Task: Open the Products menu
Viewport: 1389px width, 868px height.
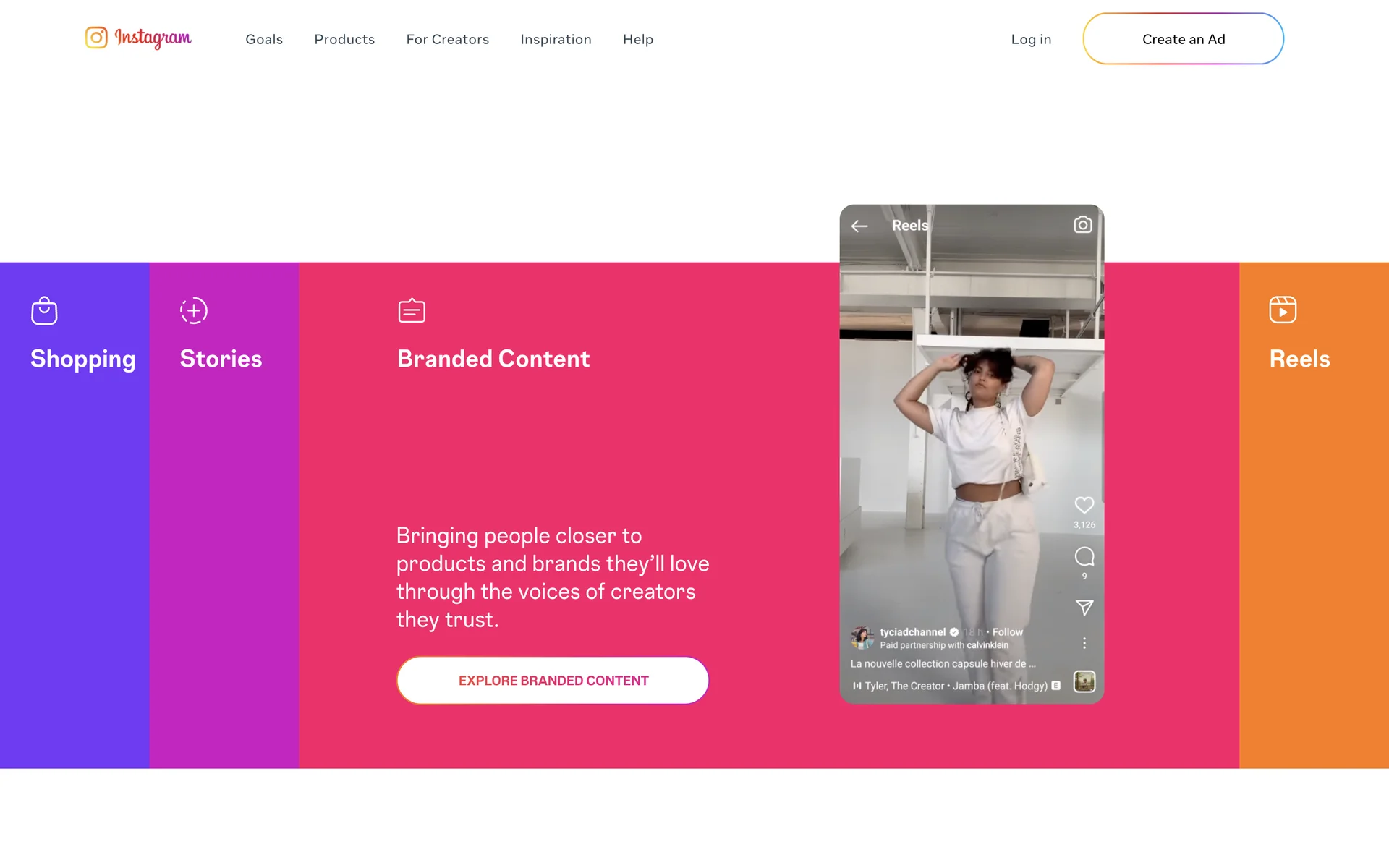Action: 344,39
